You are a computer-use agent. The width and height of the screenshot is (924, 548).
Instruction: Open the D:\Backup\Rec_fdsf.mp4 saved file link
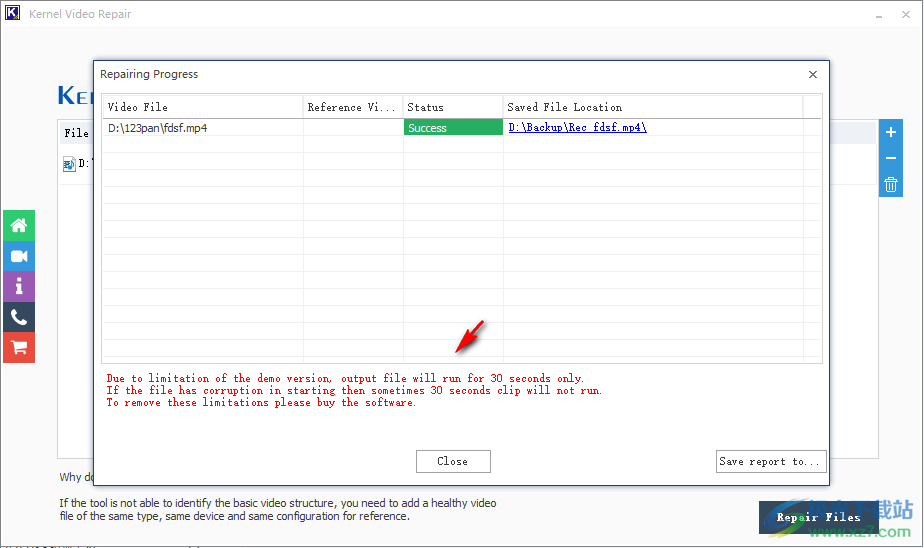point(577,128)
